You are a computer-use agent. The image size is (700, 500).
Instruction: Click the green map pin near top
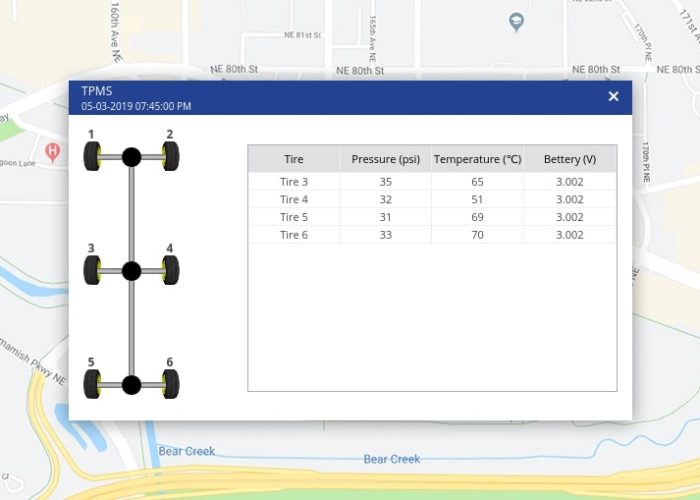tap(516, 21)
